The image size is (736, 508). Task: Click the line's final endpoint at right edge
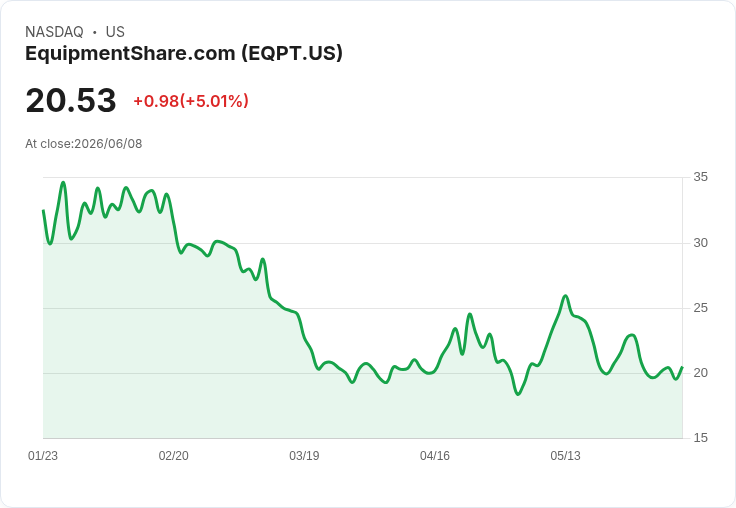[682, 367]
